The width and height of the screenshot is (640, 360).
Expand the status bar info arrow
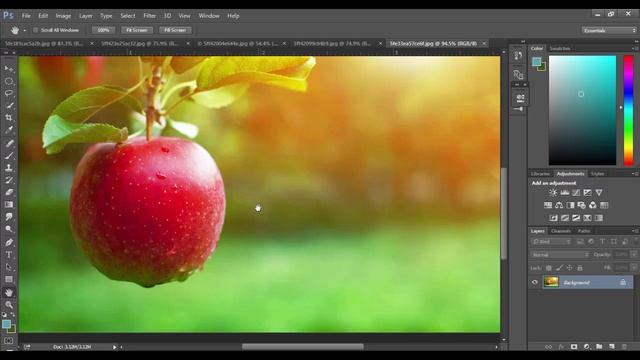coord(115,347)
